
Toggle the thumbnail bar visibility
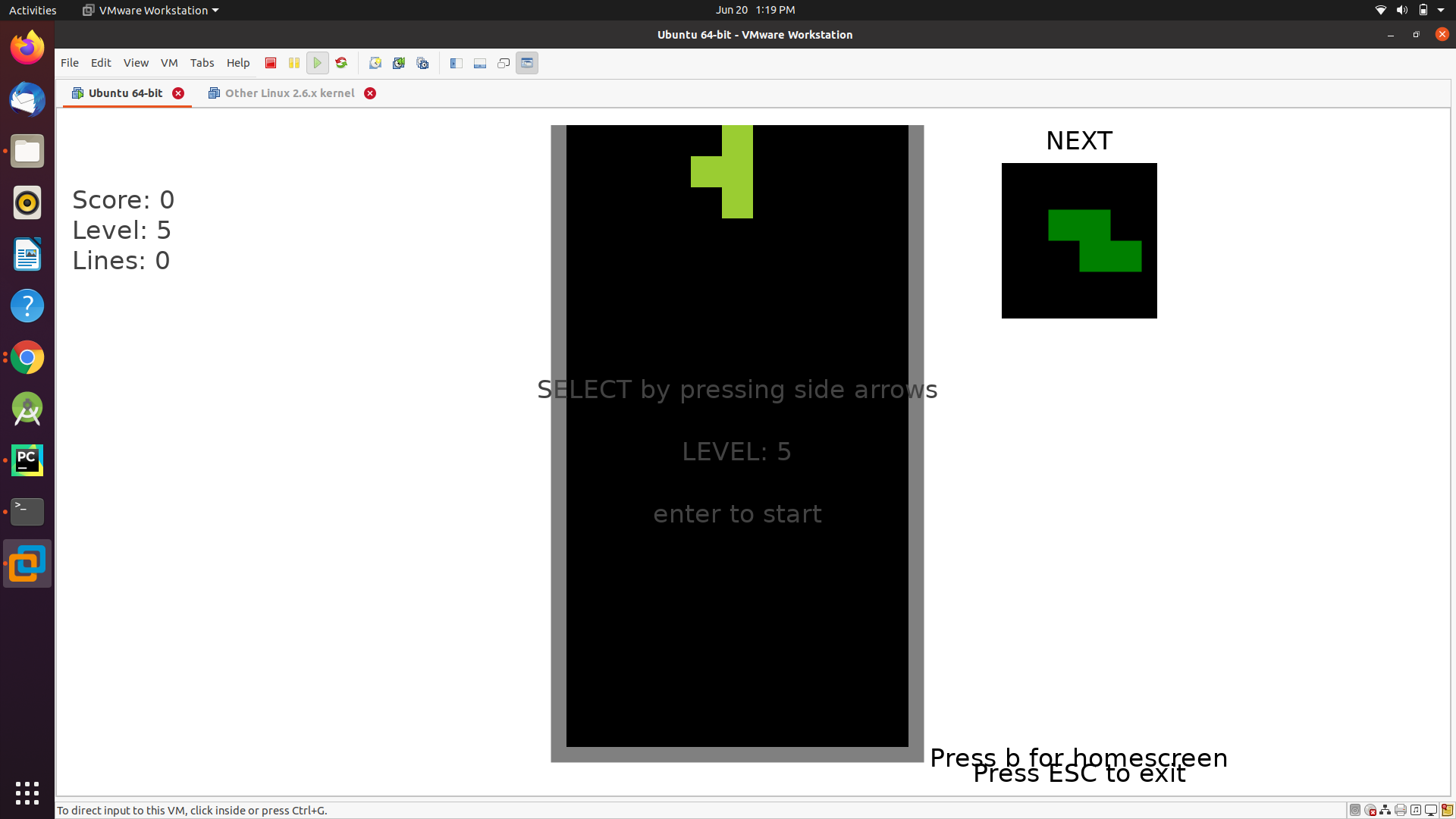[480, 63]
